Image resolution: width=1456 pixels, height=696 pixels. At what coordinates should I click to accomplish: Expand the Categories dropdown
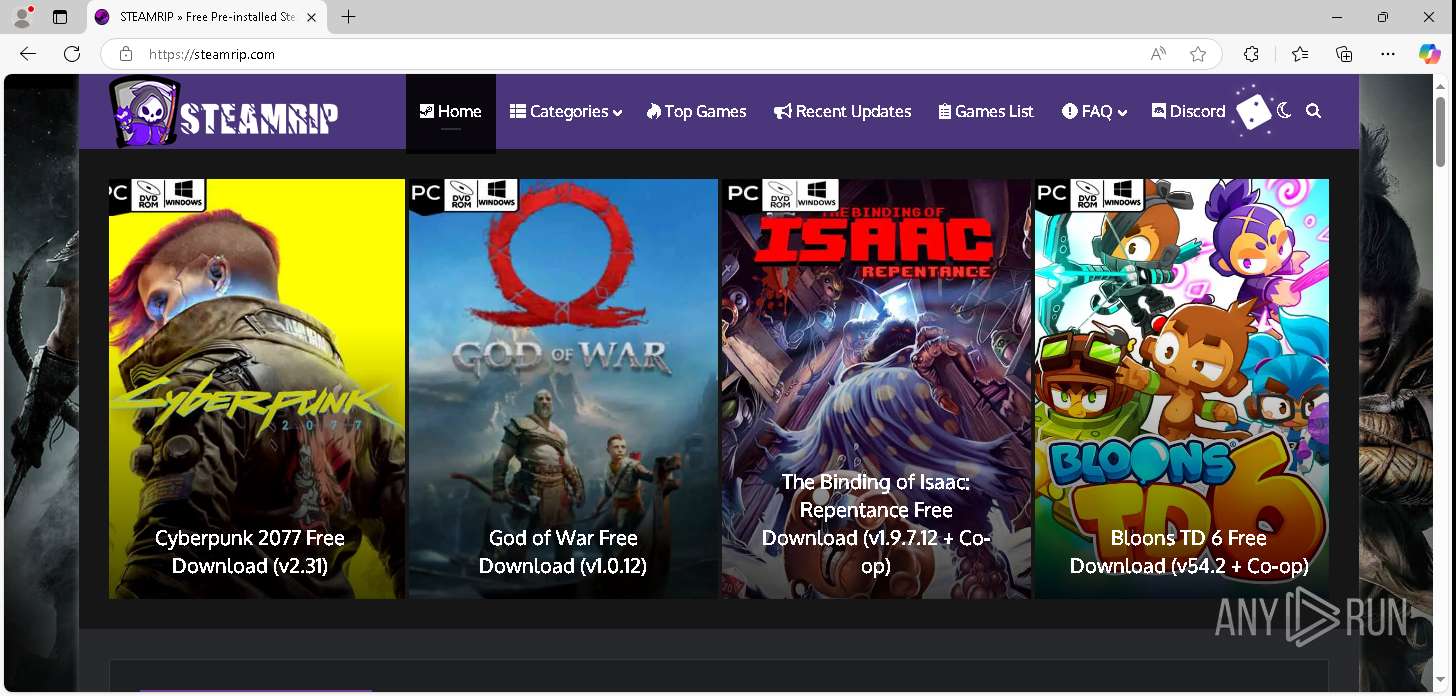click(x=566, y=111)
